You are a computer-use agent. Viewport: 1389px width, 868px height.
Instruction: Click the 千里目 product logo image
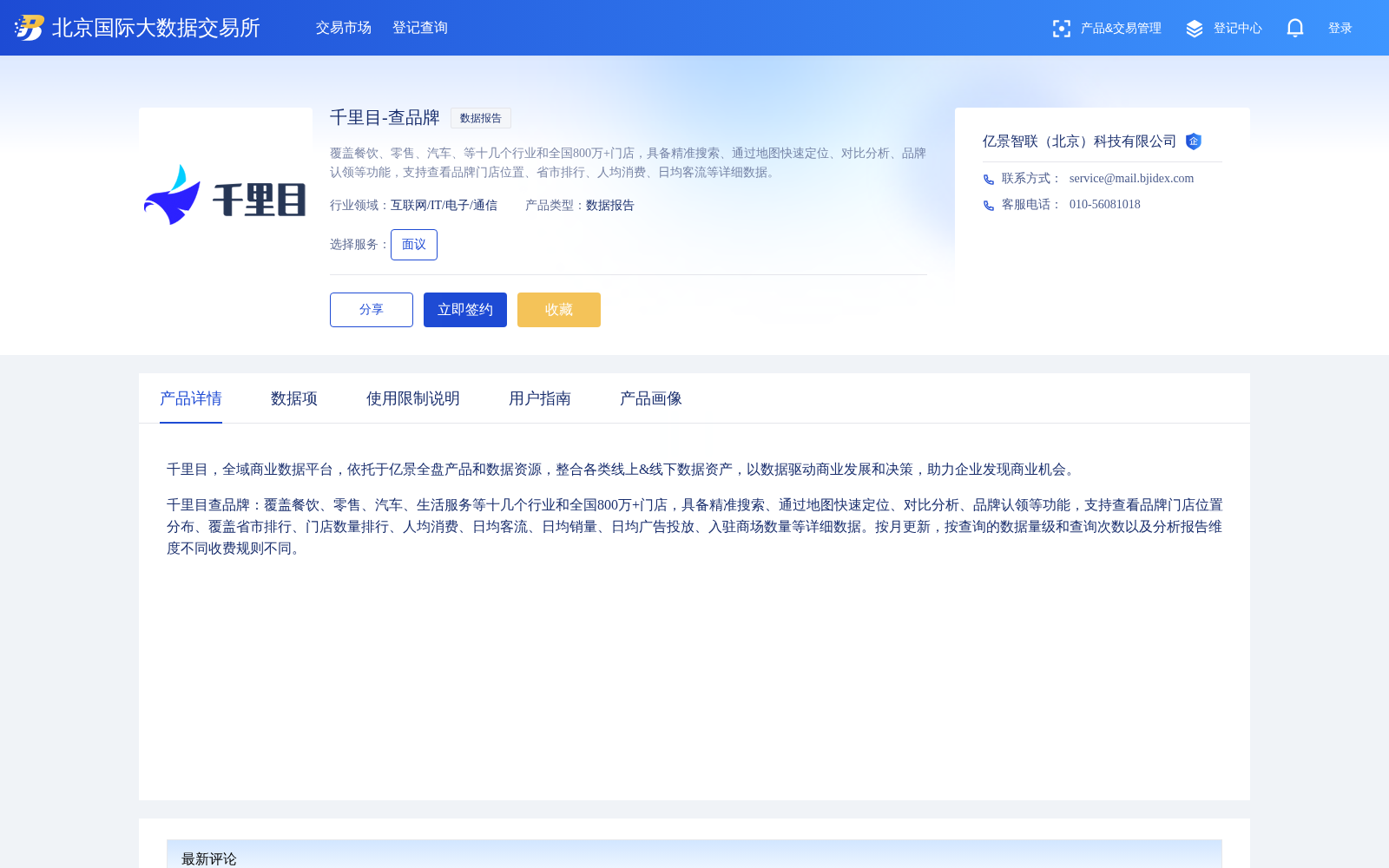click(x=226, y=194)
